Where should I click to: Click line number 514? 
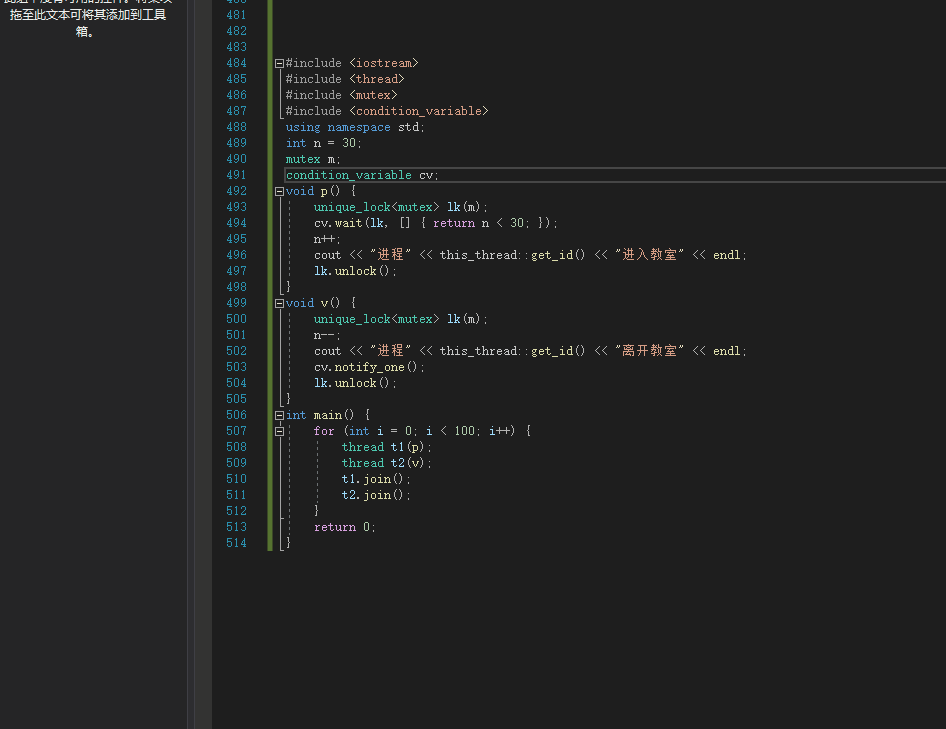[236, 543]
